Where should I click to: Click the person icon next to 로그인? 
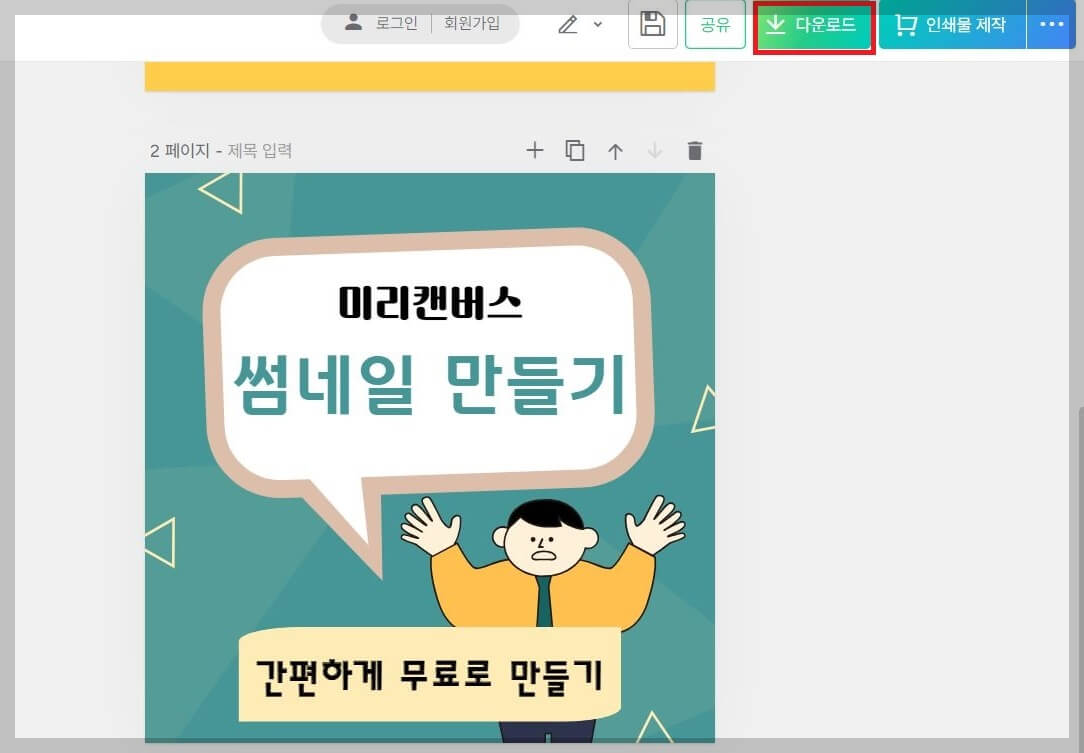353,23
